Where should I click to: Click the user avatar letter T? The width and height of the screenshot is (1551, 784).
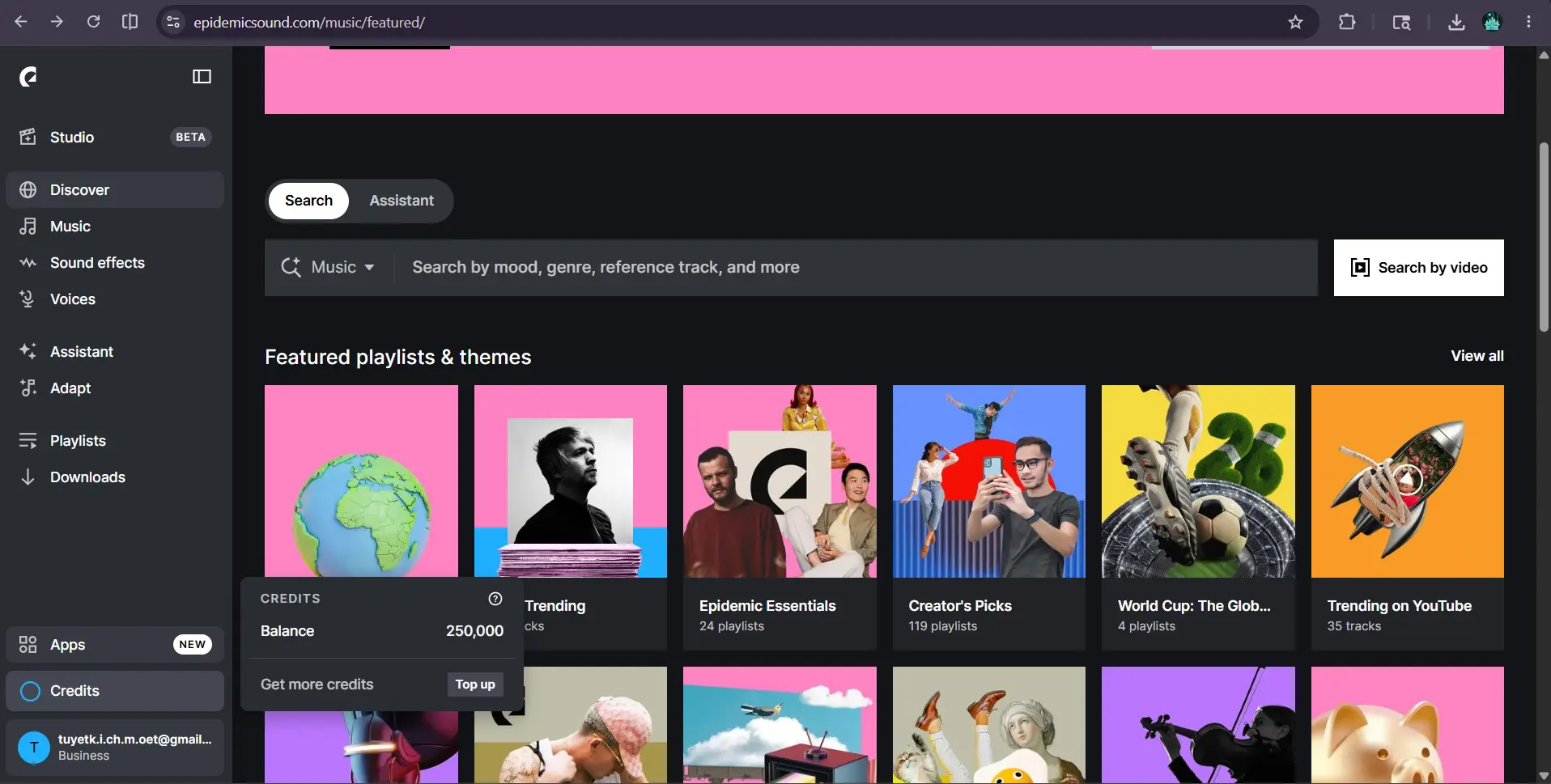[x=34, y=748]
